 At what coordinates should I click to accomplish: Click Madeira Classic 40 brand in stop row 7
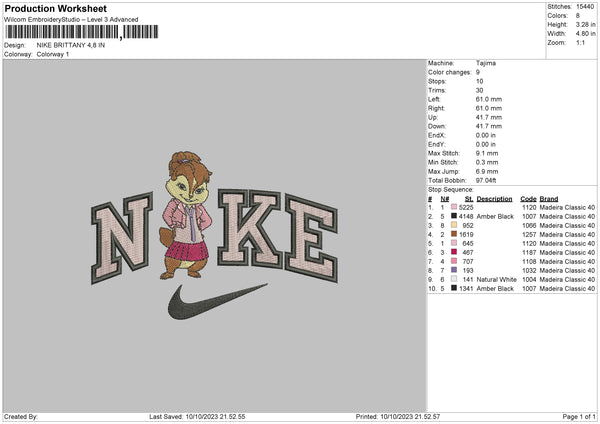coord(567,261)
